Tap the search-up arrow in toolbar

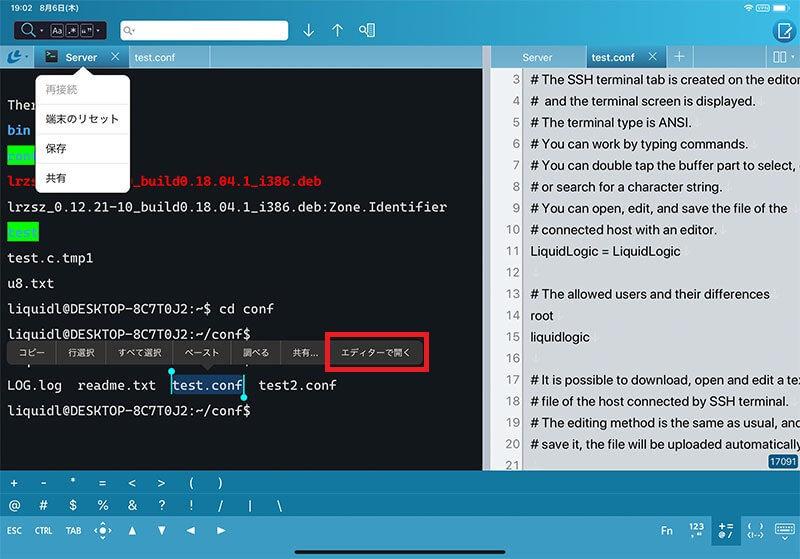tap(337, 30)
